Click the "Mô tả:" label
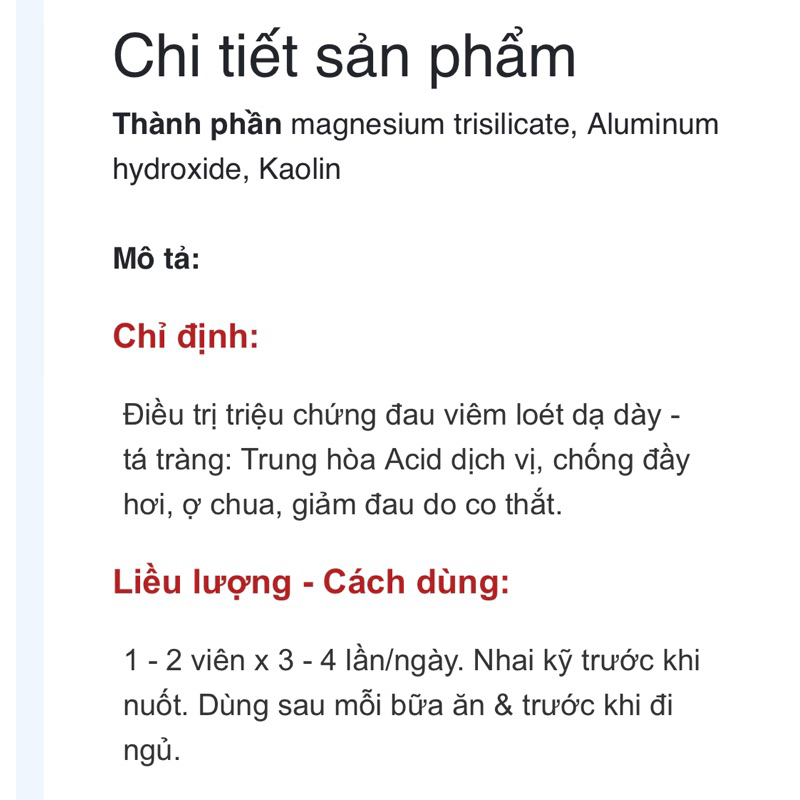This screenshot has width=800, height=800. [156, 258]
